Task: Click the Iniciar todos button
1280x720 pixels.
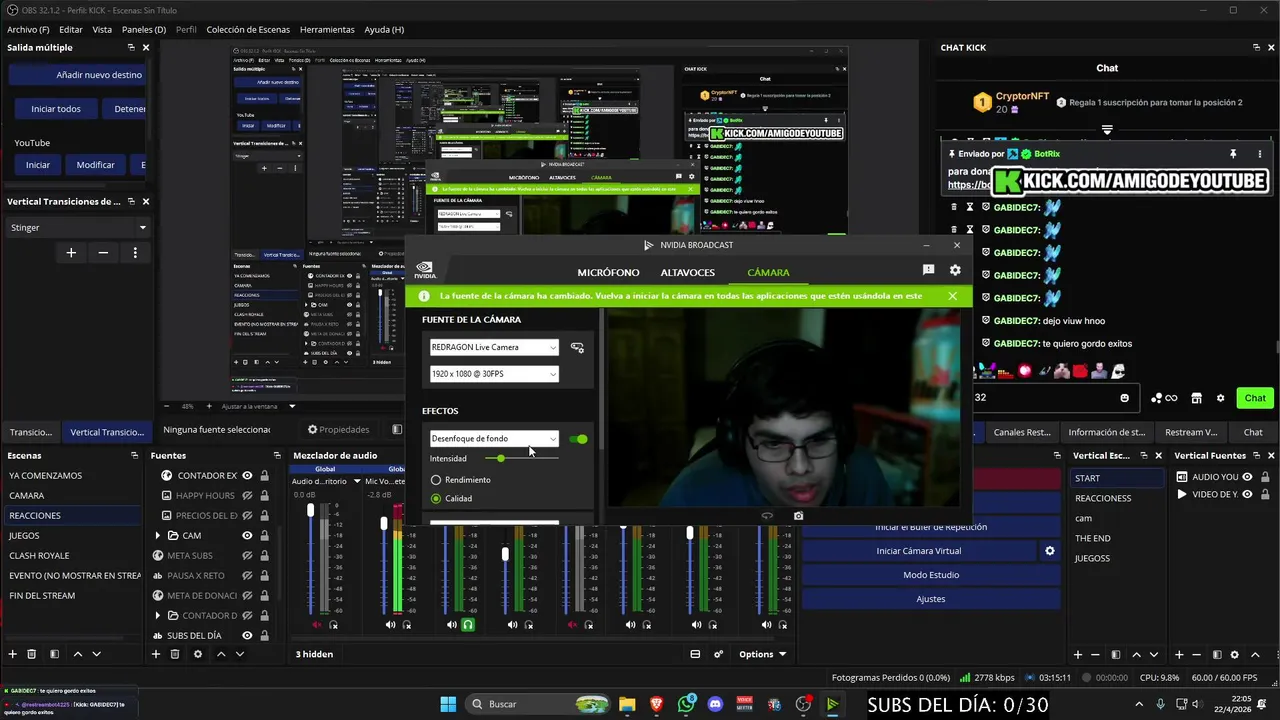Action: tap(56, 109)
